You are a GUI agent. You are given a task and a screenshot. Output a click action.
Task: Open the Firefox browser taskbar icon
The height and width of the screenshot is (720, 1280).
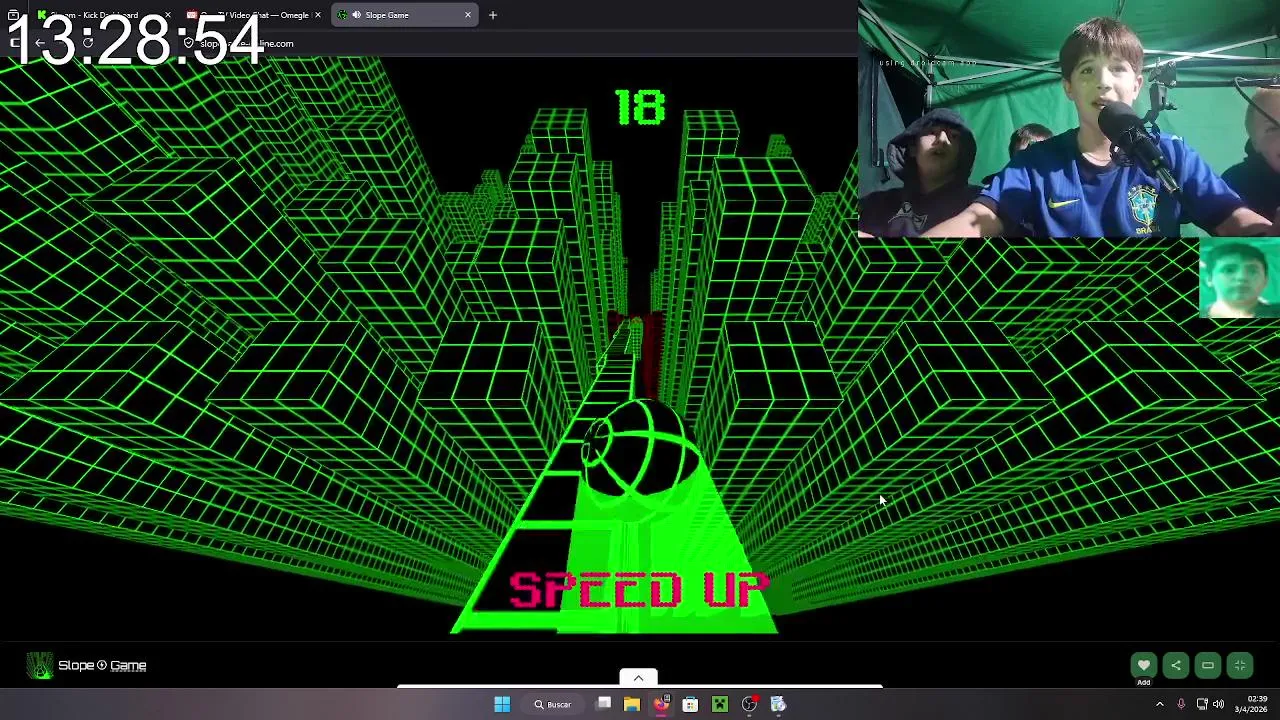[661, 704]
